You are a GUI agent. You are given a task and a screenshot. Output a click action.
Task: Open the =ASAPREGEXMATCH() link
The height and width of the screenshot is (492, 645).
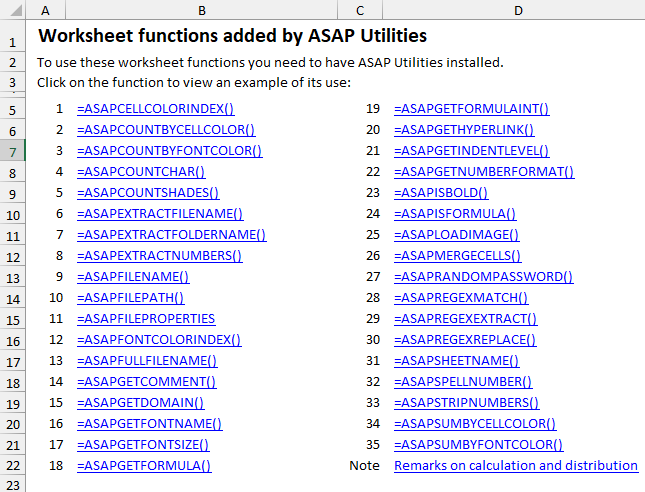461,297
